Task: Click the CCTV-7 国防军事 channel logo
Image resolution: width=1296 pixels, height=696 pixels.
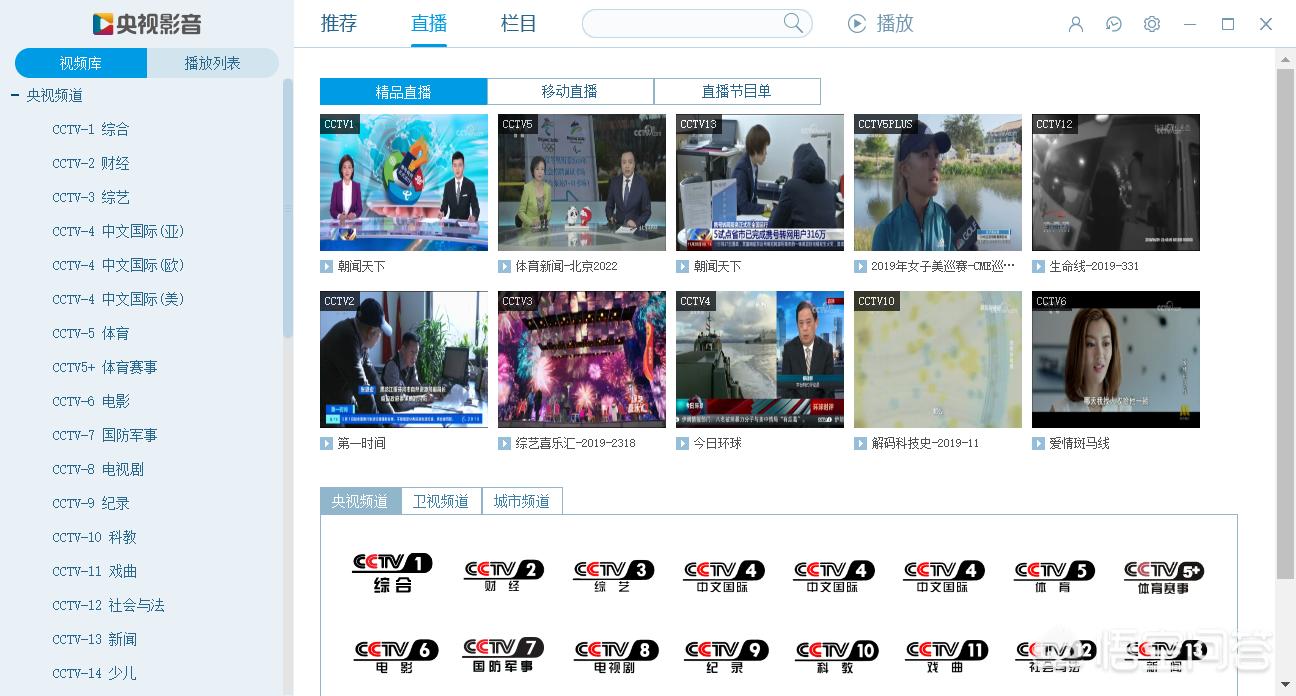Action: [x=503, y=655]
